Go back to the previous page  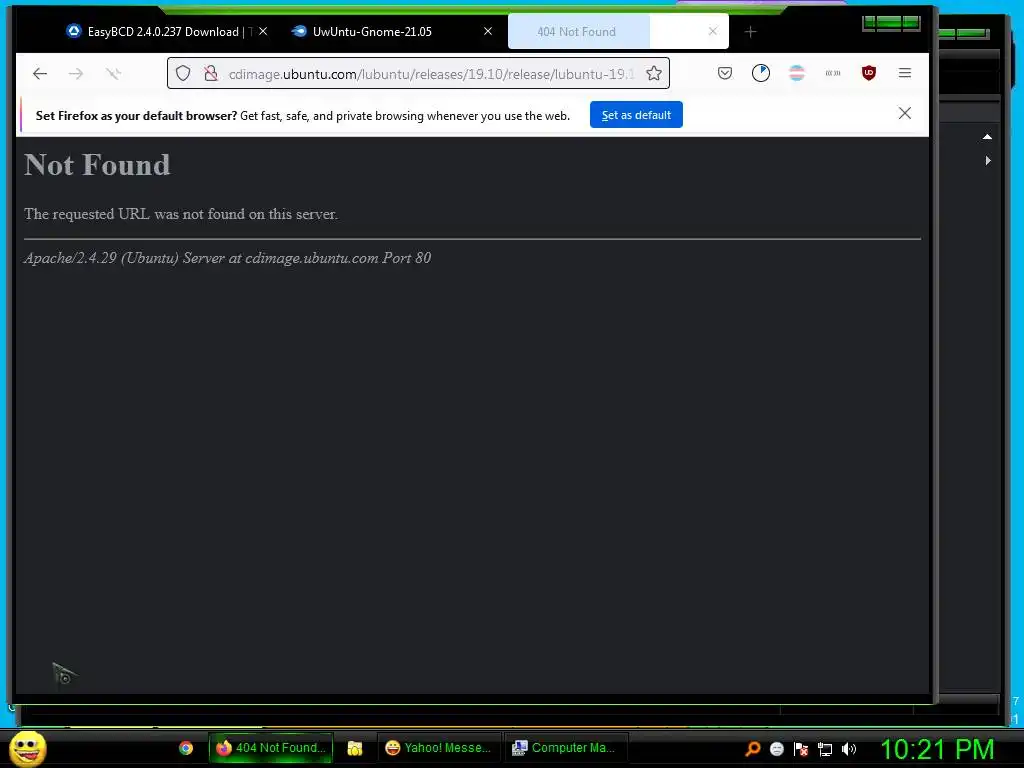[x=40, y=74]
